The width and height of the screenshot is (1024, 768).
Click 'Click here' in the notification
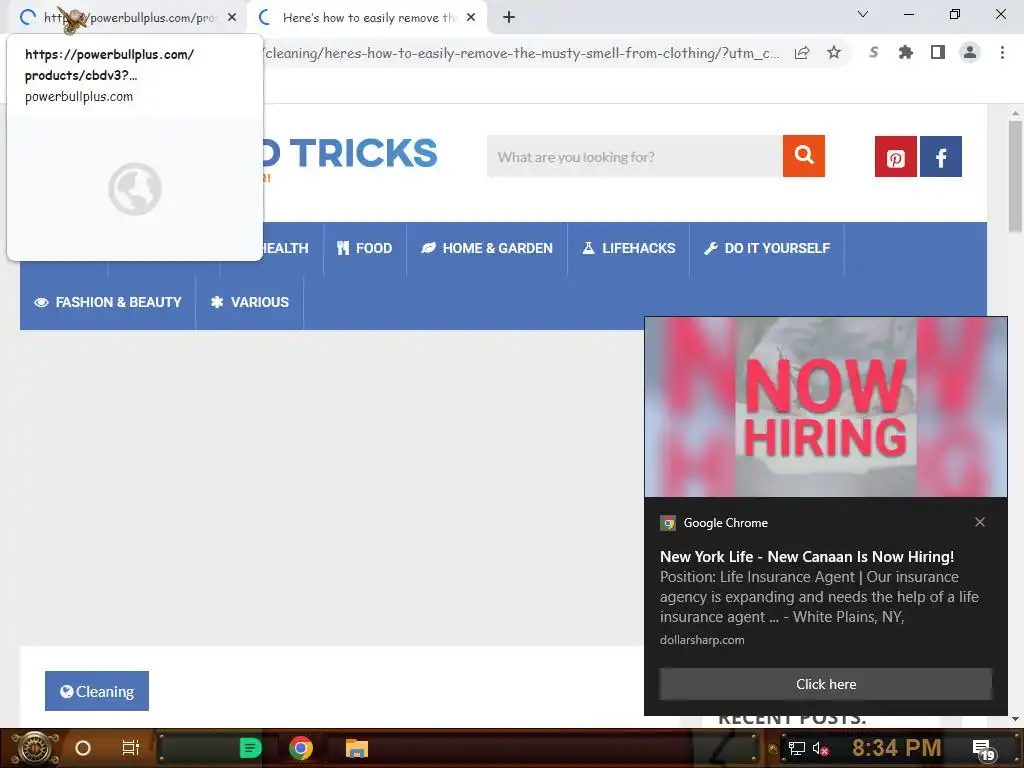pos(825,684)
